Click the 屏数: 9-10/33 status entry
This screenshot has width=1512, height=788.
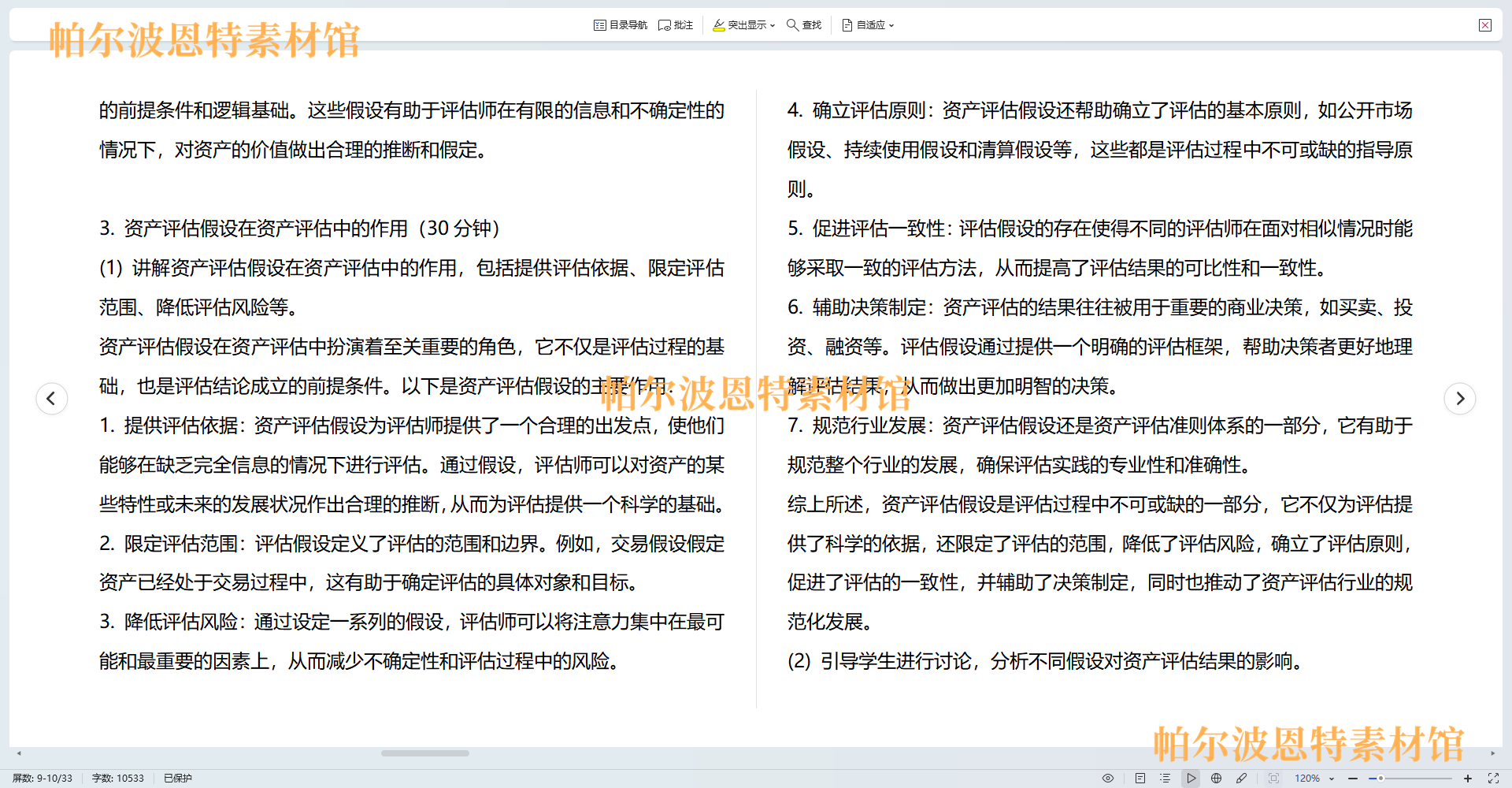click(43, 778)
